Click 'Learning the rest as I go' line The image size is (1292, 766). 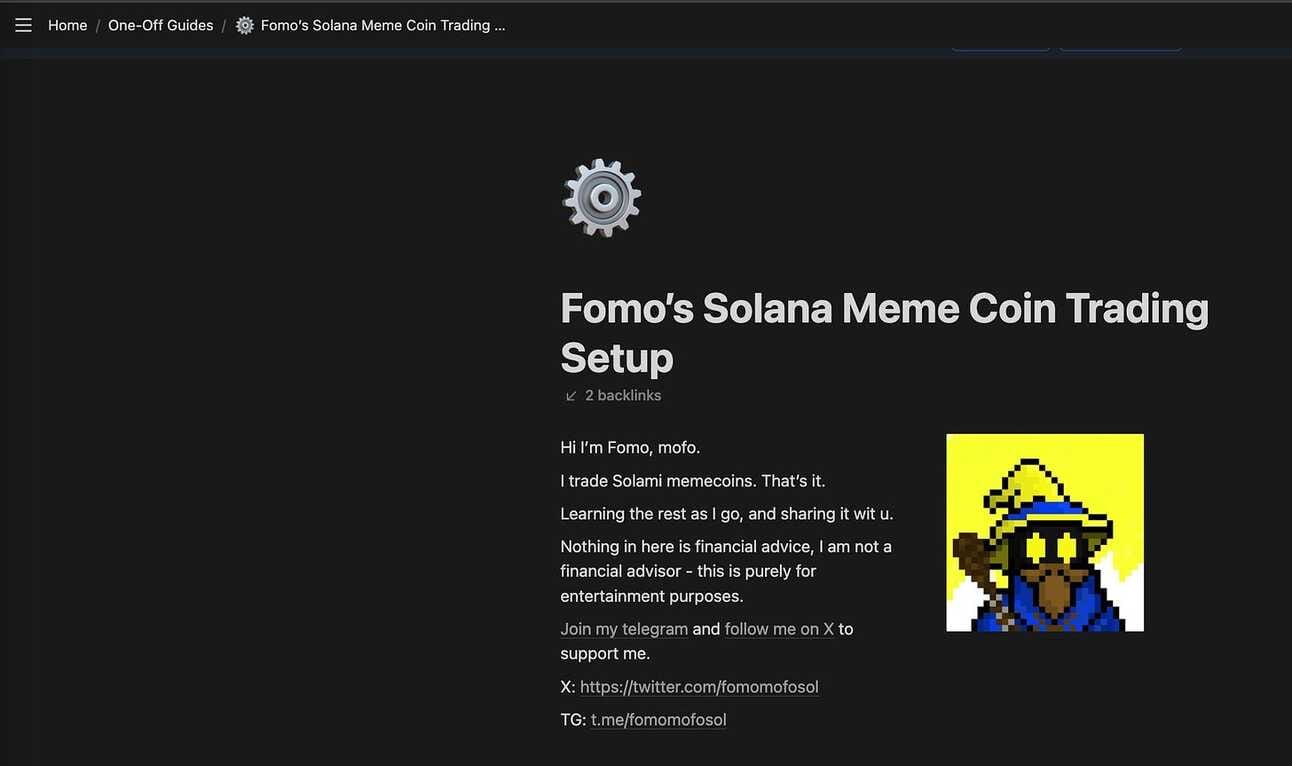tap(727, 514)
